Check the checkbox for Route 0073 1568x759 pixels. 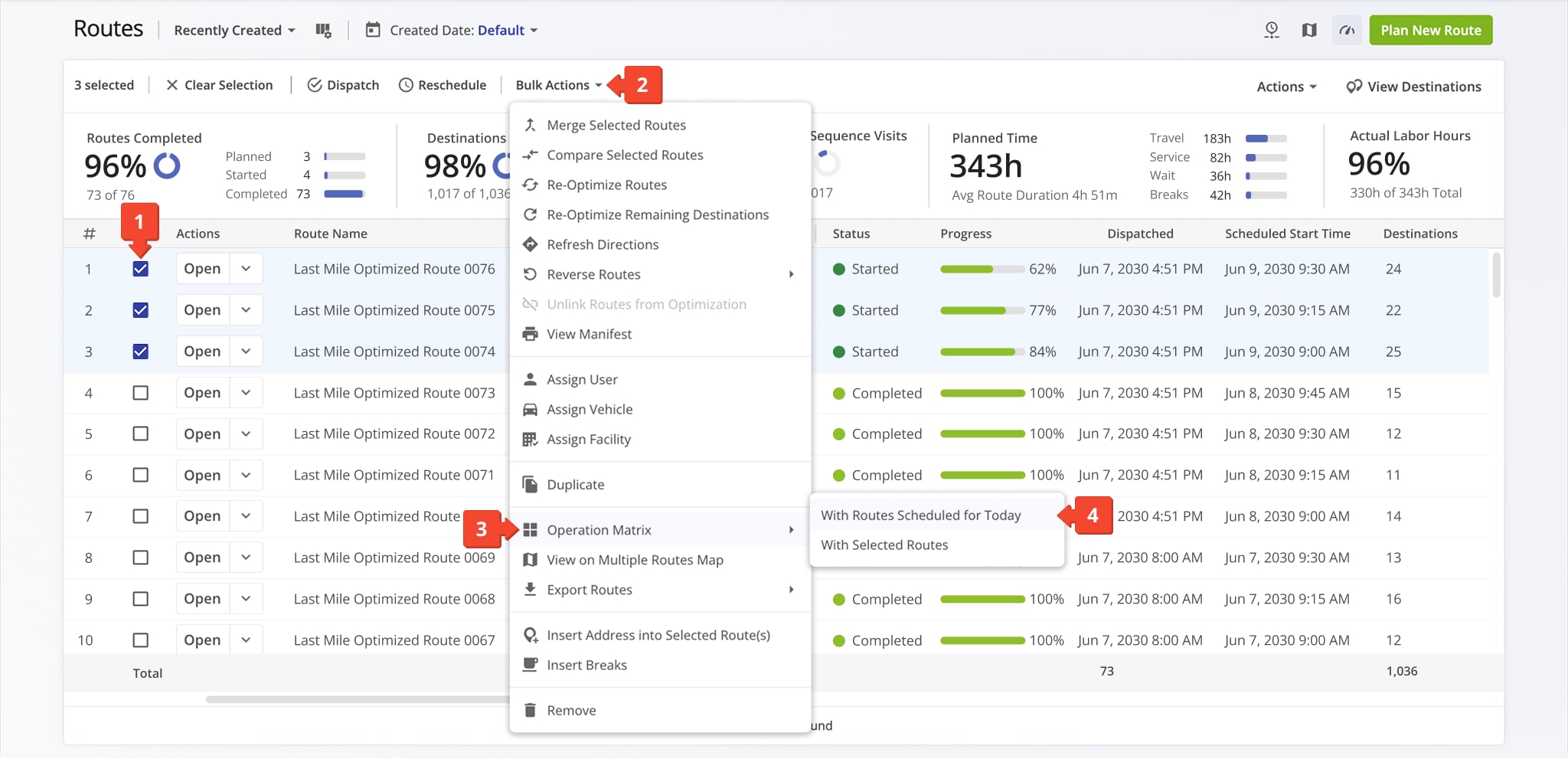(140, 393)
